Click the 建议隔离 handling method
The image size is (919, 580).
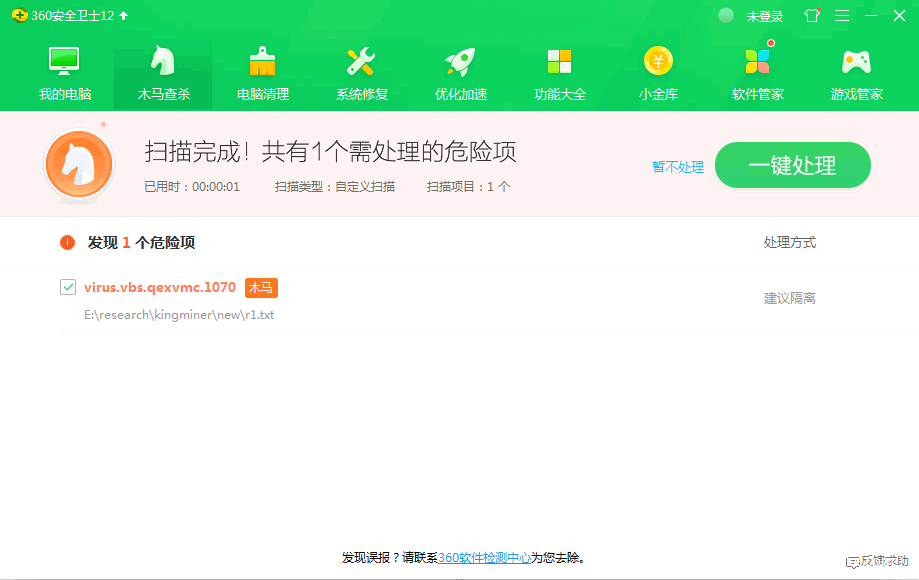click(x=789, y=298)
